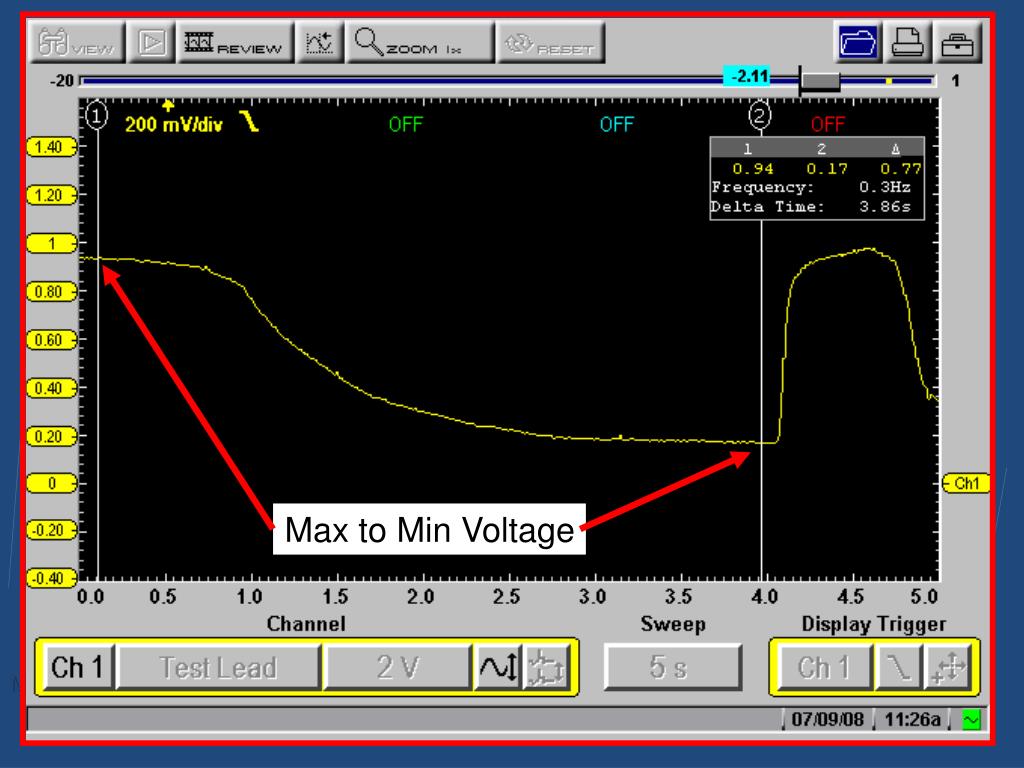Image resolution: width=1024 pixels, height=768 pixels.
Task: Click the 1.20 voltage axis label
Action: 51,195
